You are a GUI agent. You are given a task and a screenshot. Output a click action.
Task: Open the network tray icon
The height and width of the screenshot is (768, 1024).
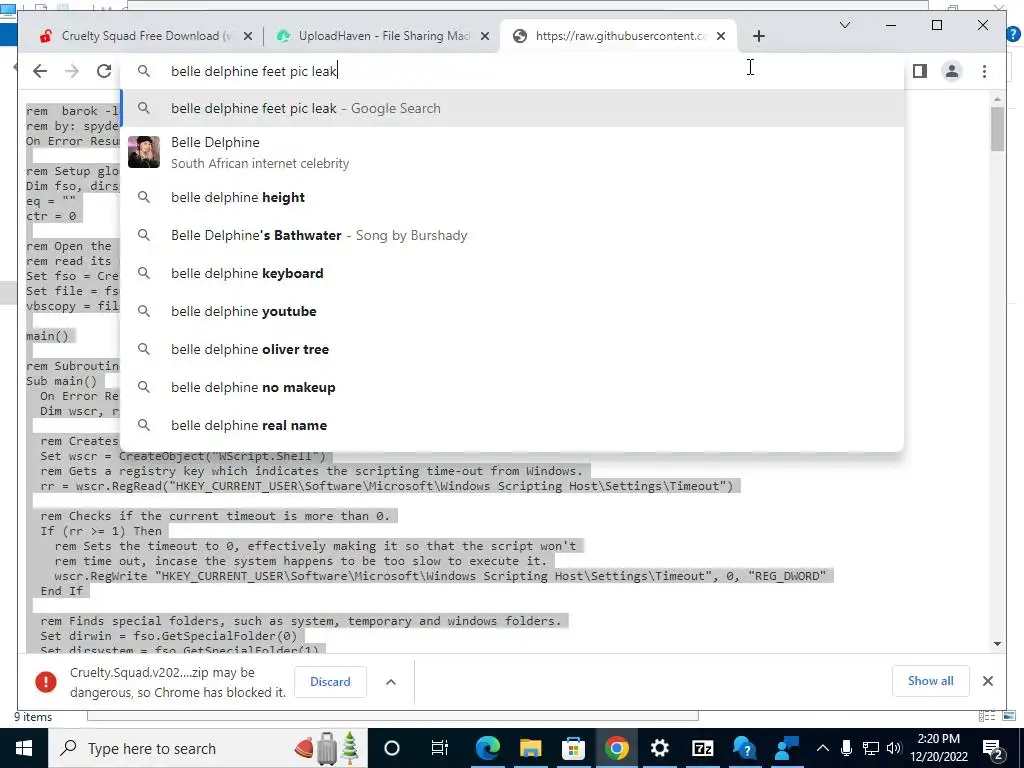[x=871, y=748]
